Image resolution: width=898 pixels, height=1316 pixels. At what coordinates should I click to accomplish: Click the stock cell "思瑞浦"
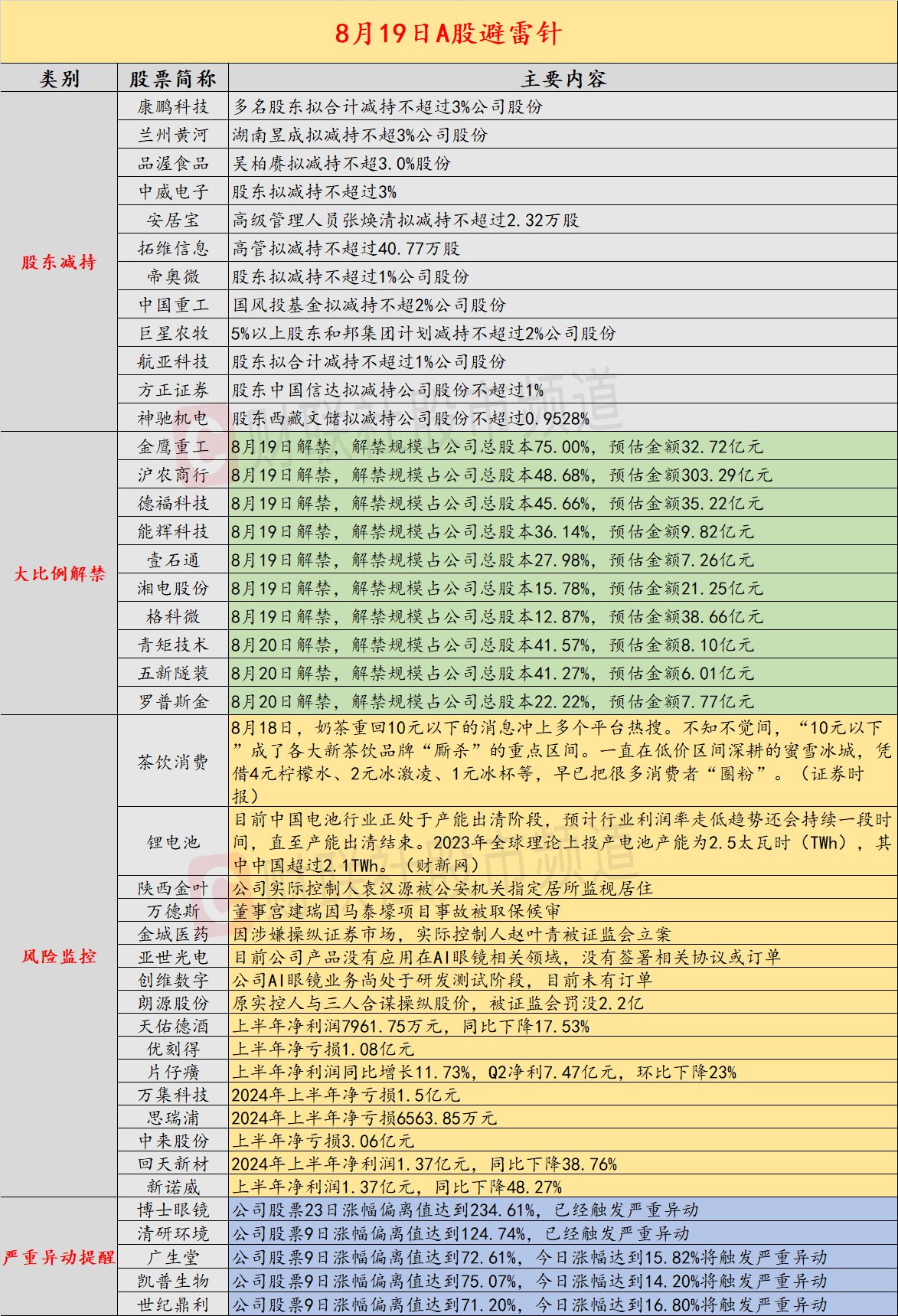173,1118
